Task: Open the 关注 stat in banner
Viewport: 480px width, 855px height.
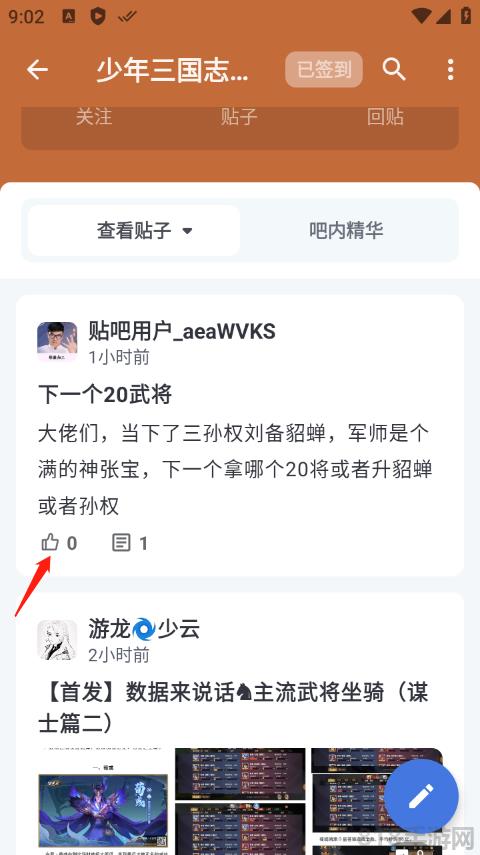Action: pos(94,117)
